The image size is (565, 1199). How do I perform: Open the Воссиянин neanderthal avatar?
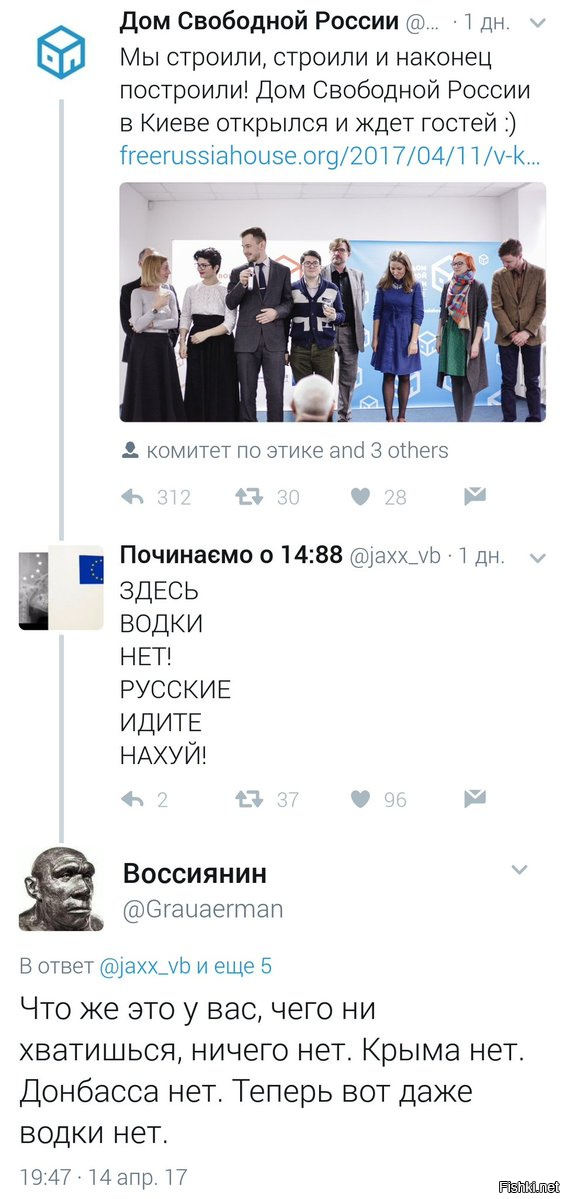(x=60, y=889)
